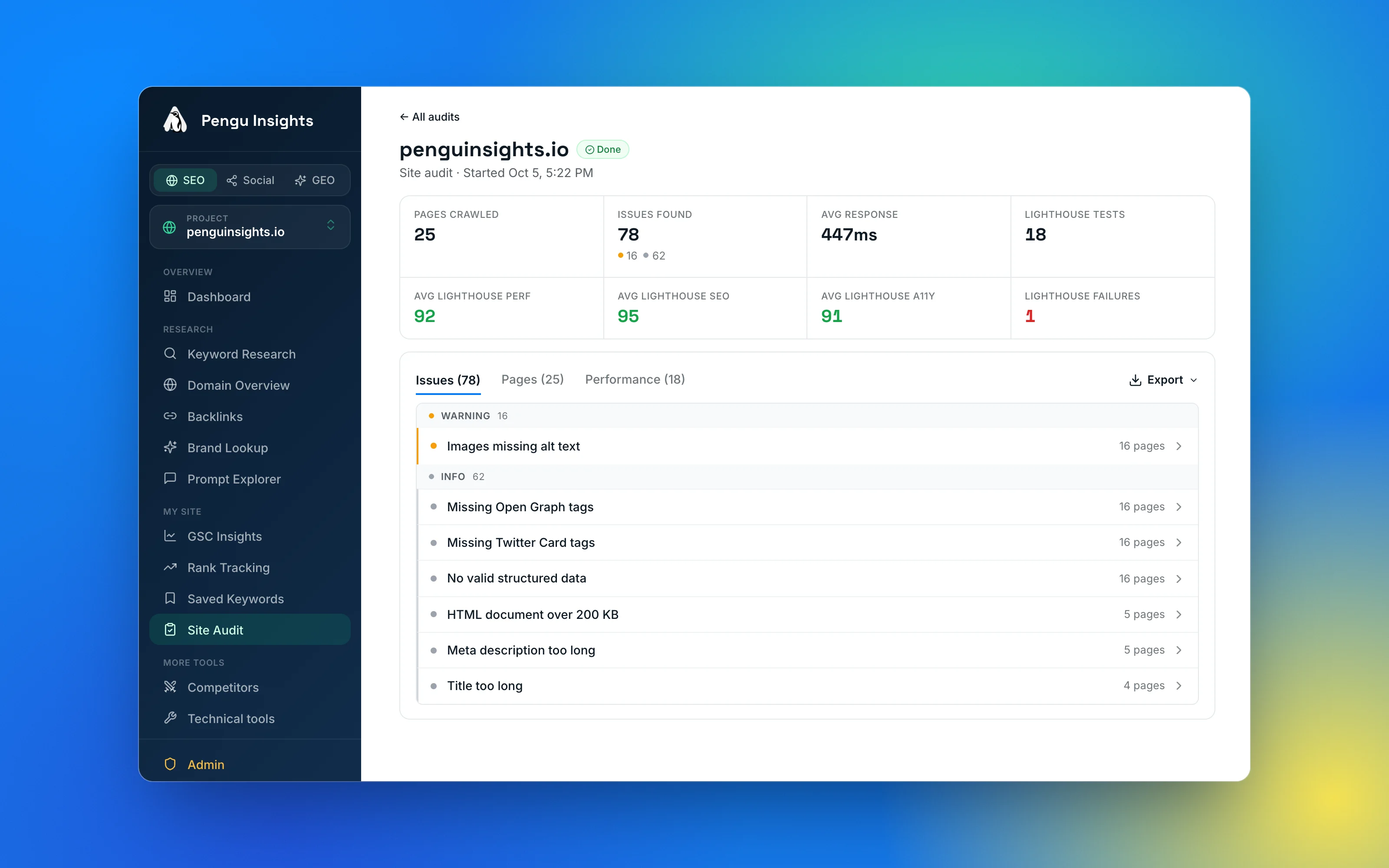Image resolution: width=1389 pixels, height=868 pixels.
Task: Click the Technical tools wrench icon
Action: 170,718
